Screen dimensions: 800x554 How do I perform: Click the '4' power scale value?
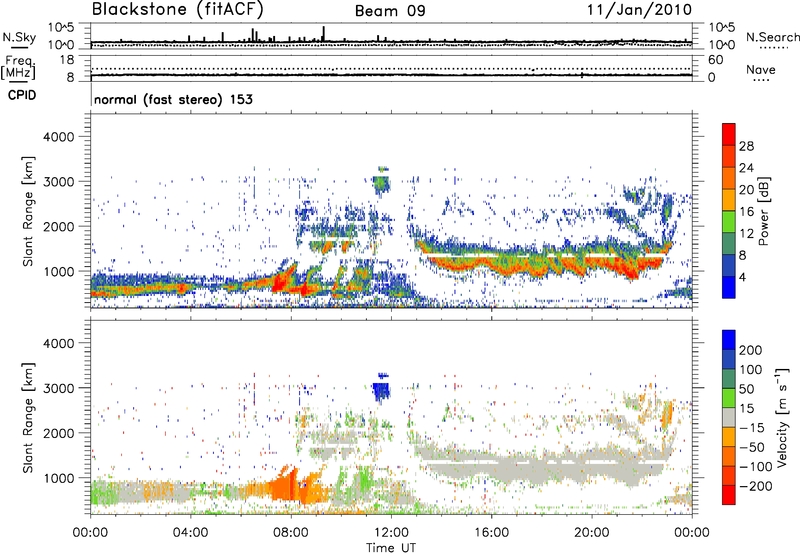[742, 277]
